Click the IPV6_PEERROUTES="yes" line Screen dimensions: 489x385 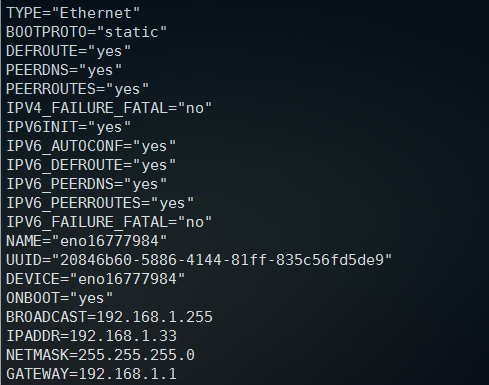click(x=100, y=203)
